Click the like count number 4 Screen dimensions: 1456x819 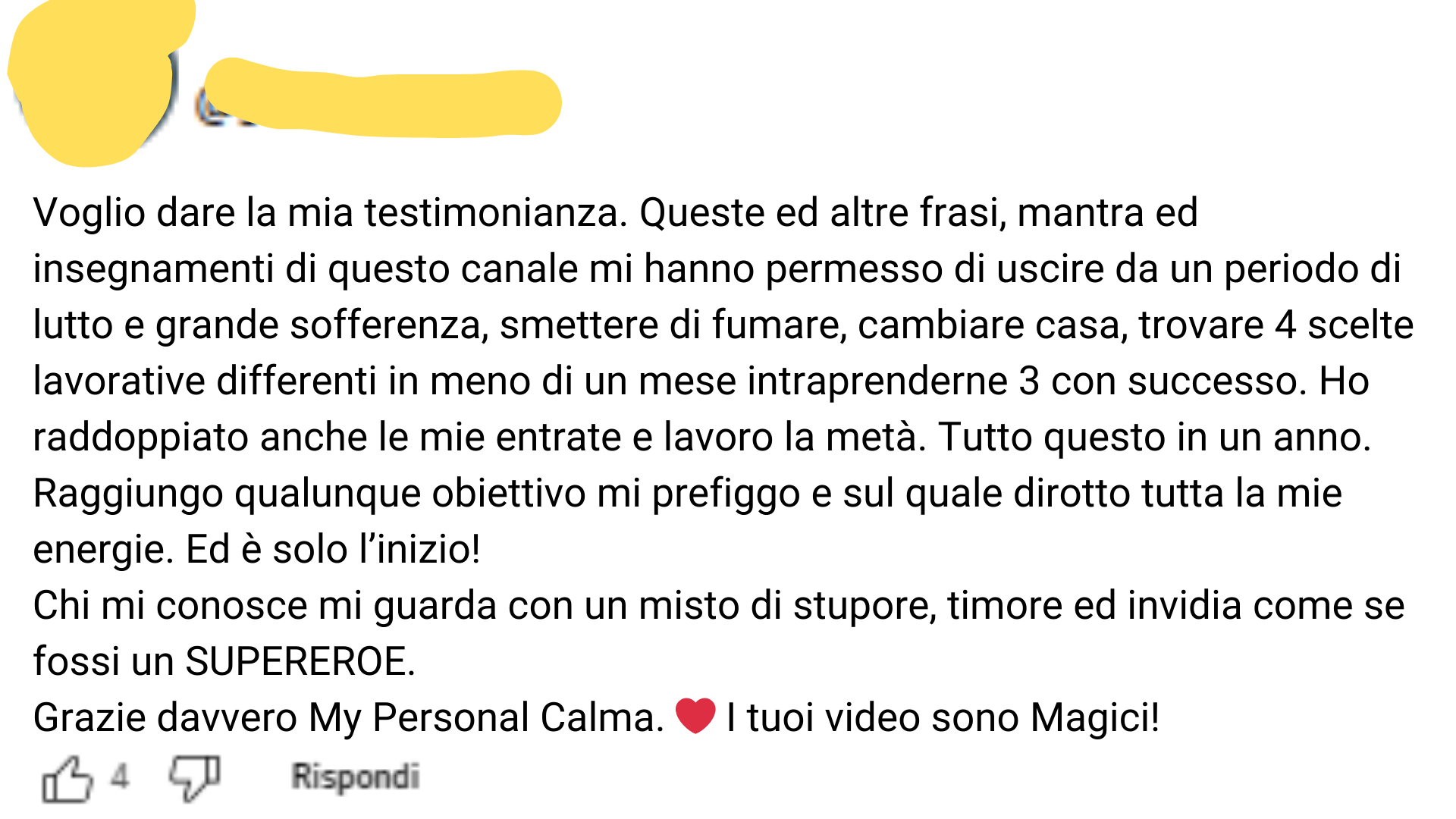click(120, 777)
